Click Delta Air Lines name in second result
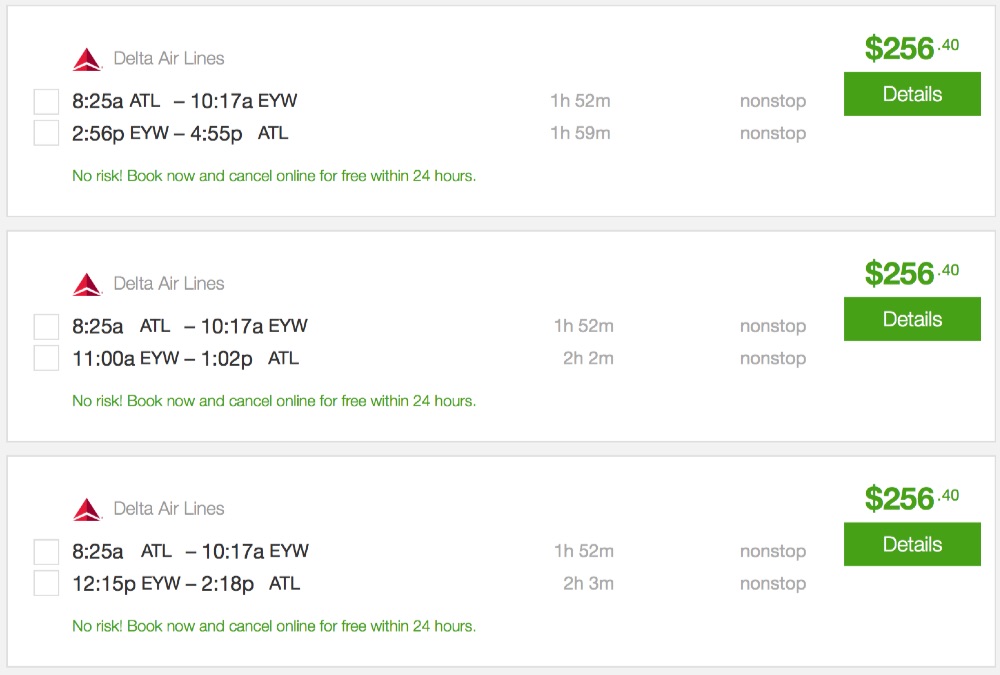 [168, 284]
